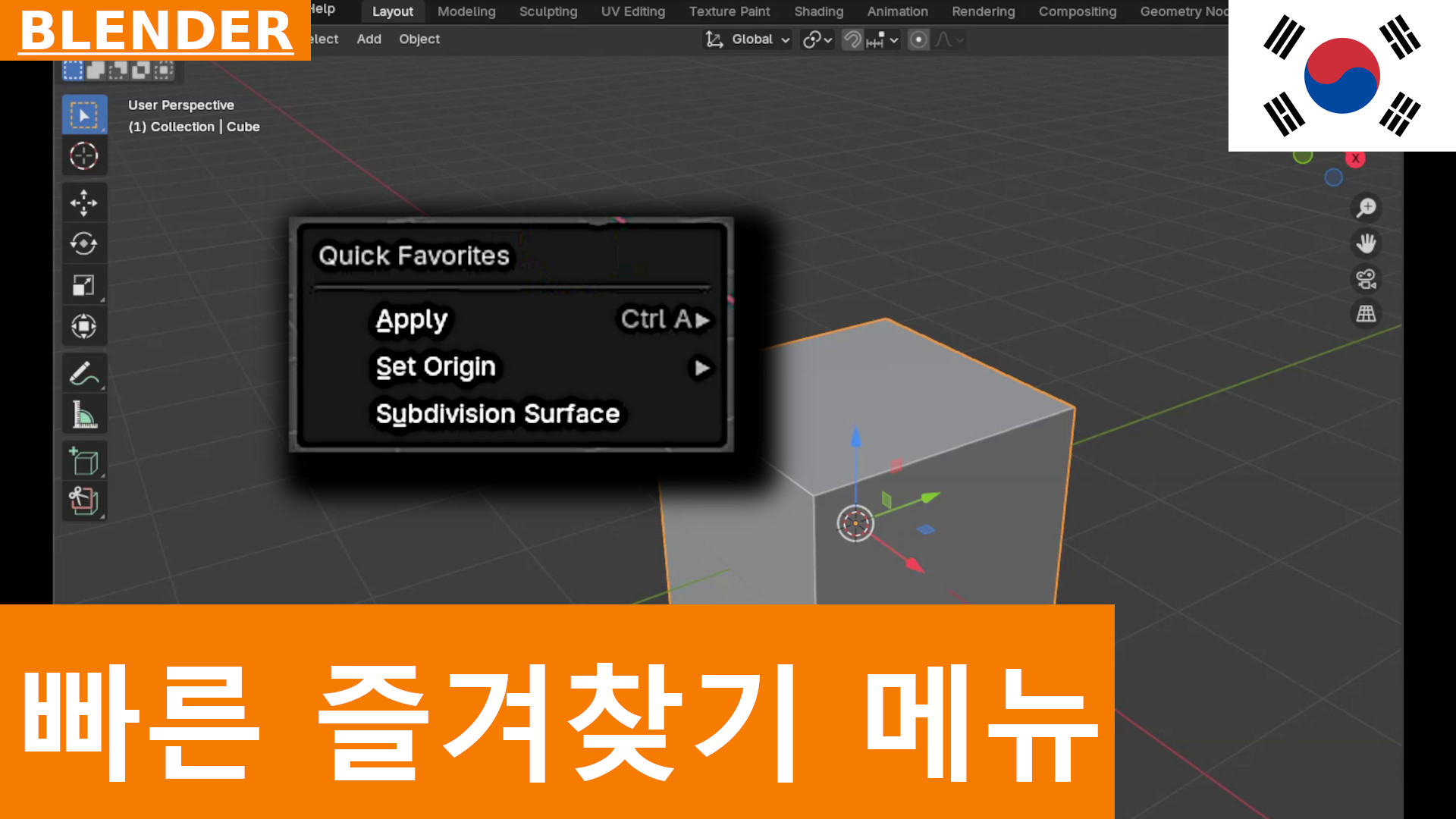
Task: Click the pan view hand icon
Action: [1366, 243]
